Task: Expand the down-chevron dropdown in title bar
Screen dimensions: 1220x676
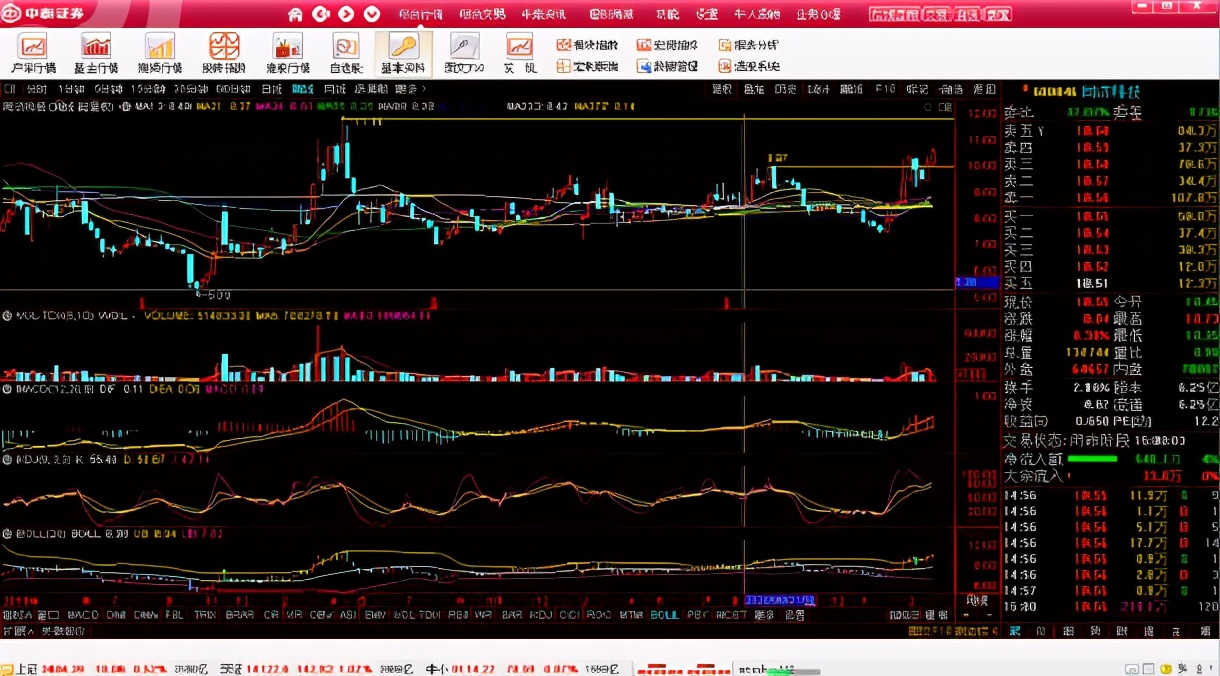Action: click(x=373, y=14)
